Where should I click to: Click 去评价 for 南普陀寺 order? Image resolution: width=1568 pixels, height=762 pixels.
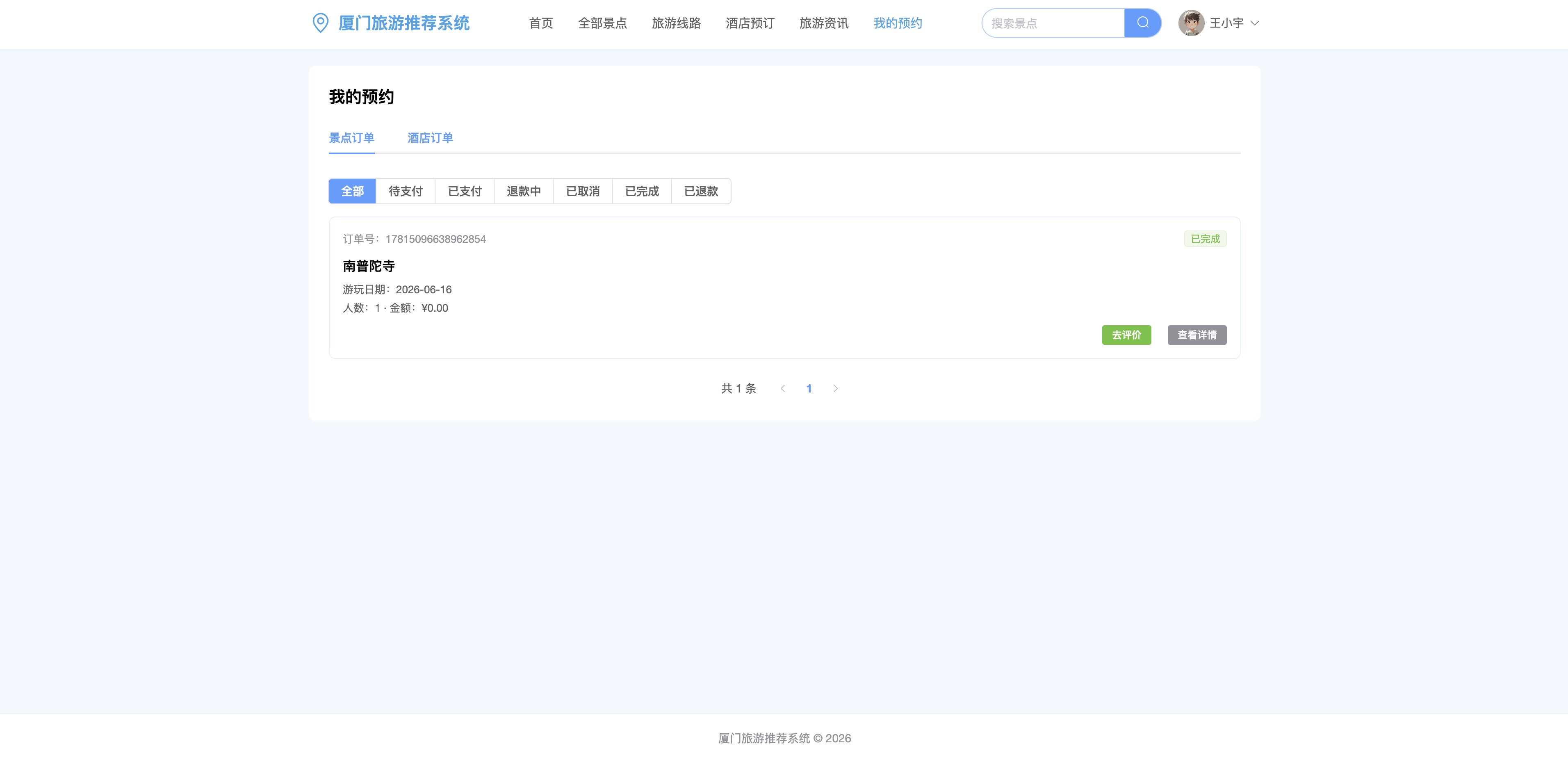[1126, 335]
